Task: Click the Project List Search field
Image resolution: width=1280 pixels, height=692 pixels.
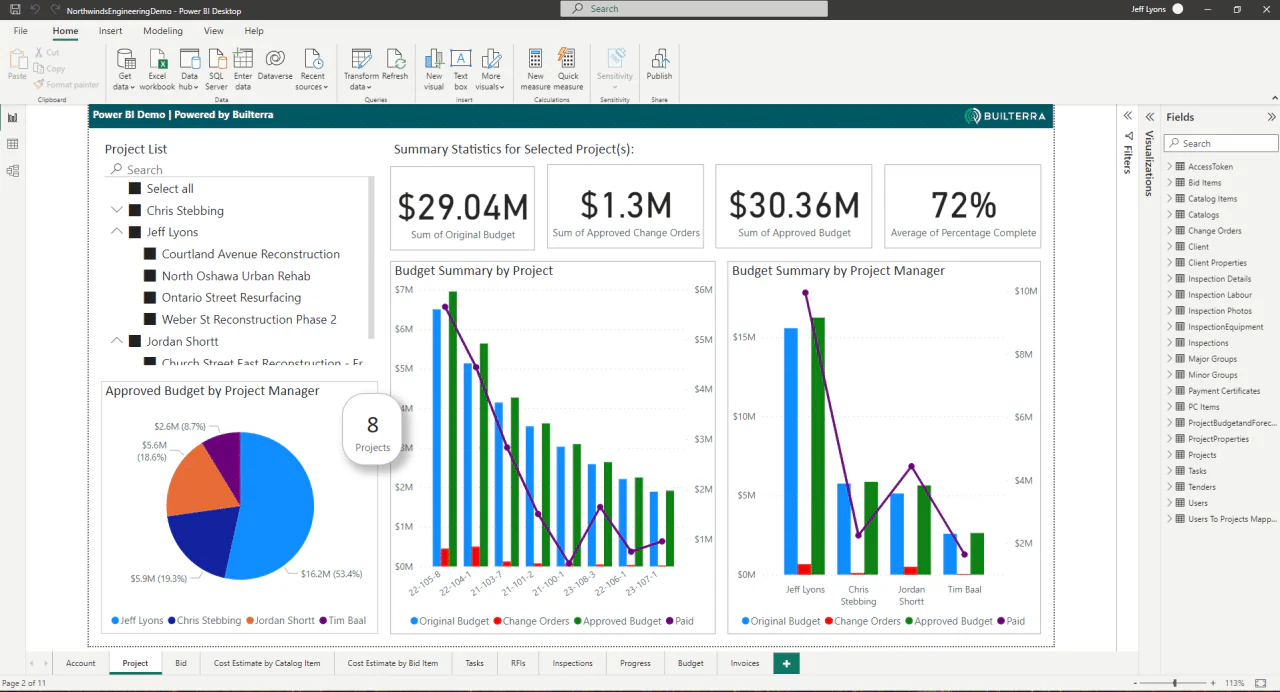Action: coord(238,170)
